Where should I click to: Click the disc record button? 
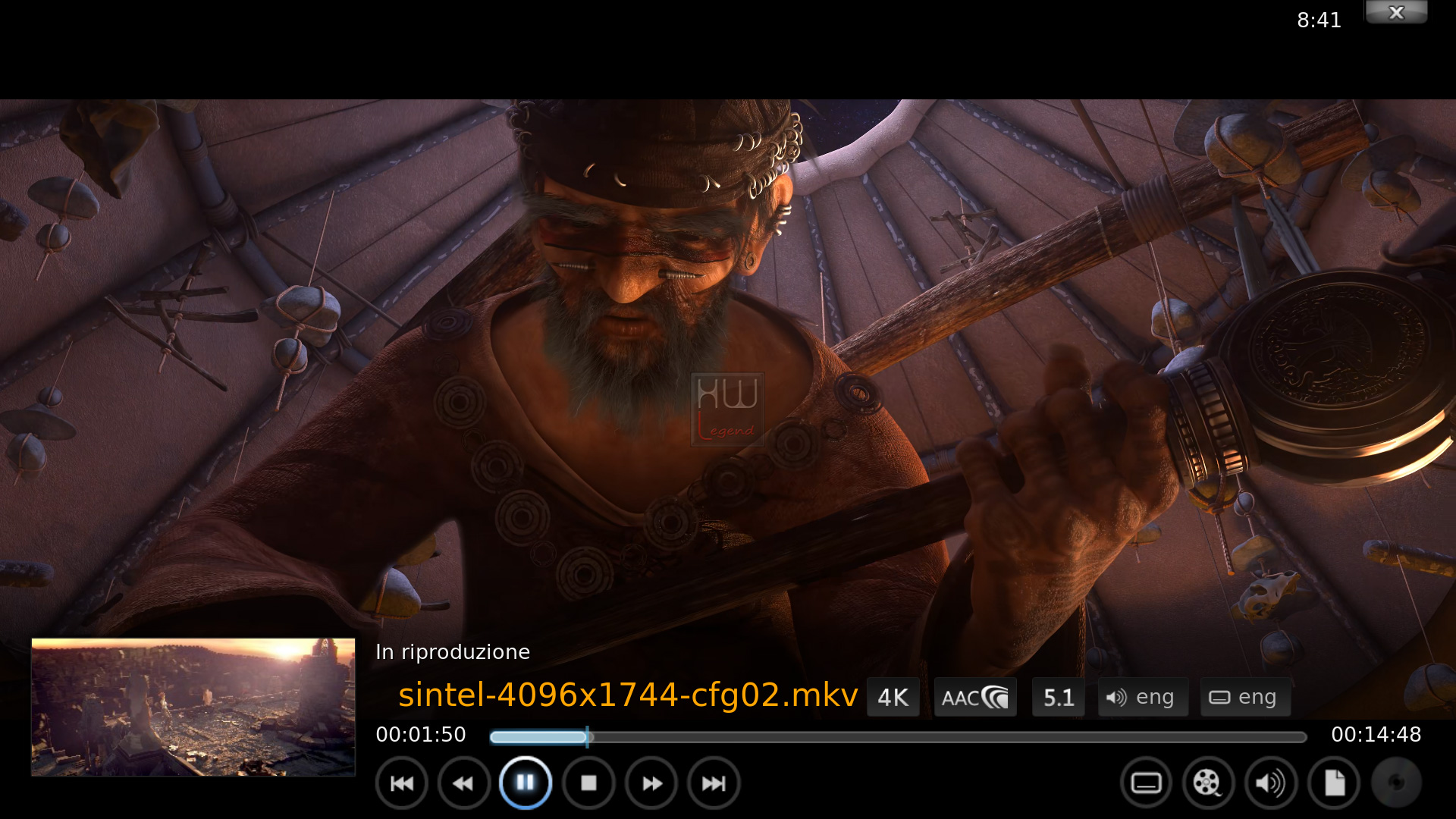[x=1396, y=783]
